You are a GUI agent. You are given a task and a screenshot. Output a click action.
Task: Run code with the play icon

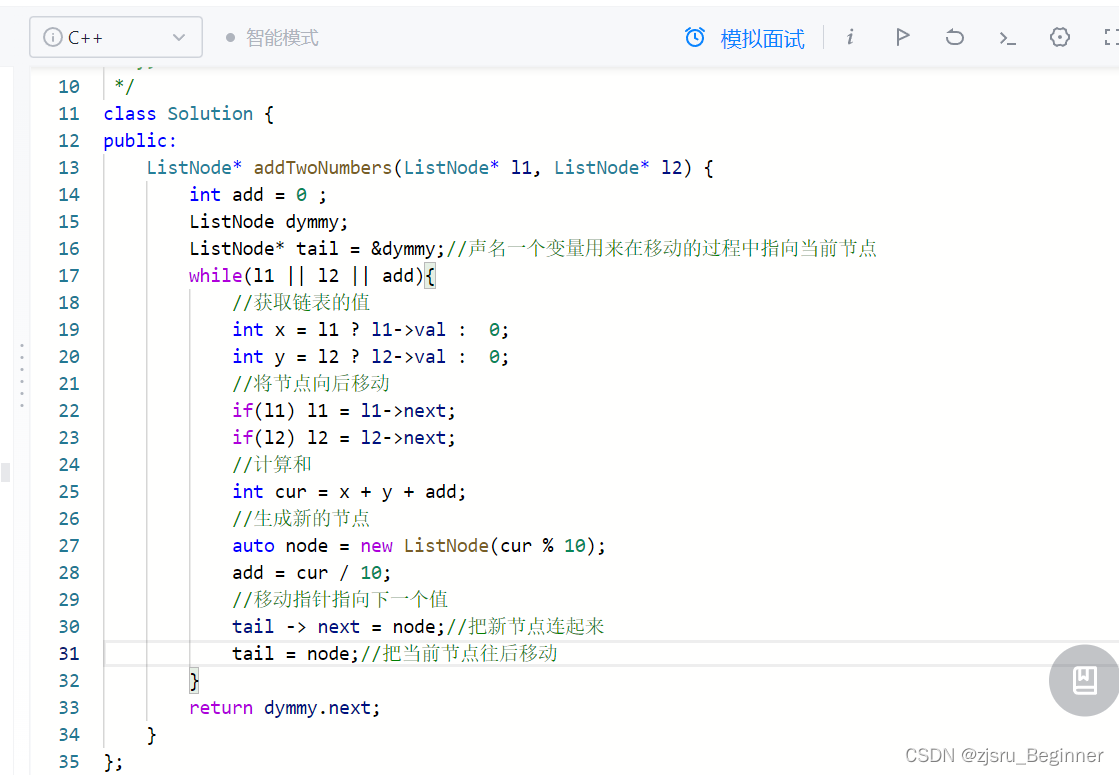click(x=903, y=36)
